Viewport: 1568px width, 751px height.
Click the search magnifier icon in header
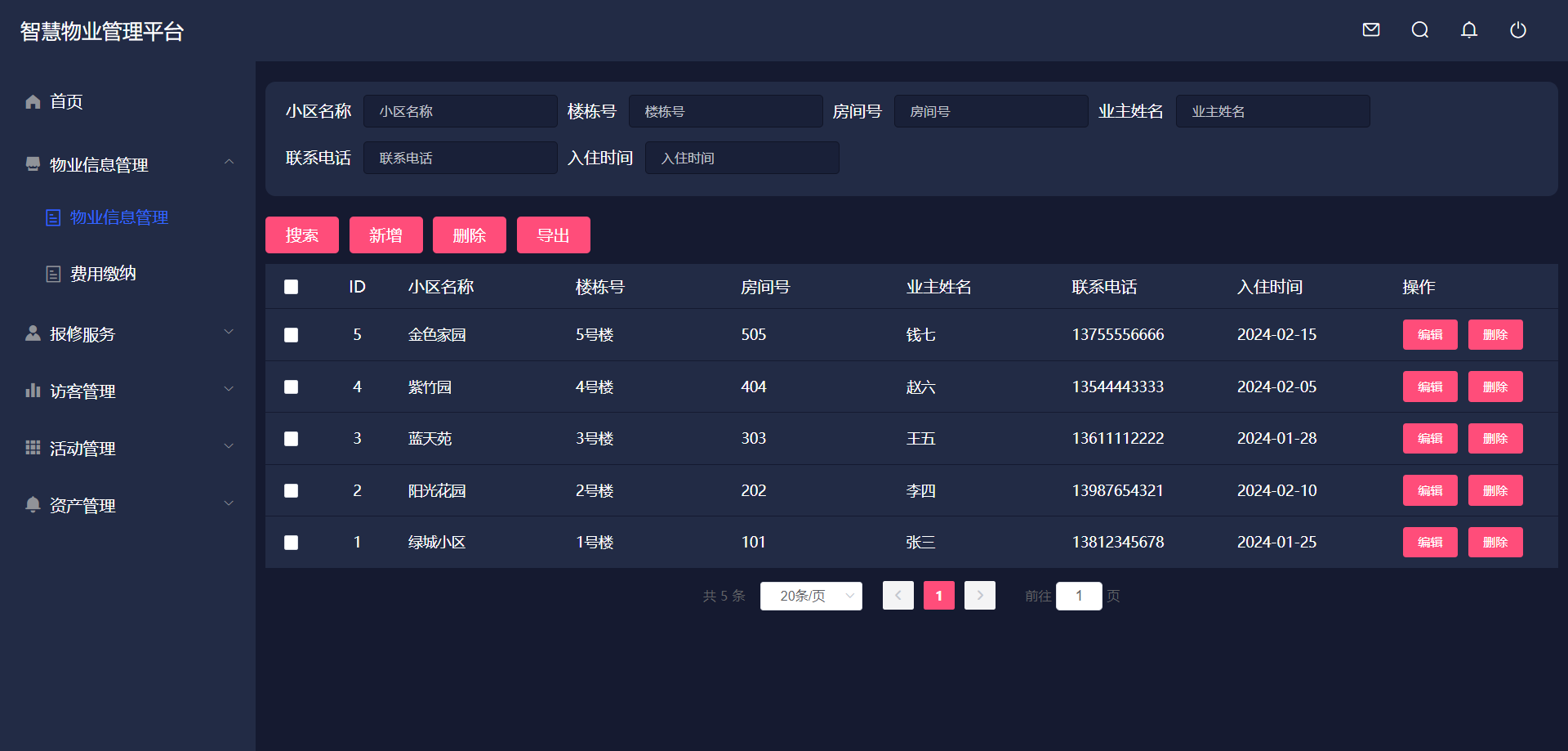tap(1419, 29)
